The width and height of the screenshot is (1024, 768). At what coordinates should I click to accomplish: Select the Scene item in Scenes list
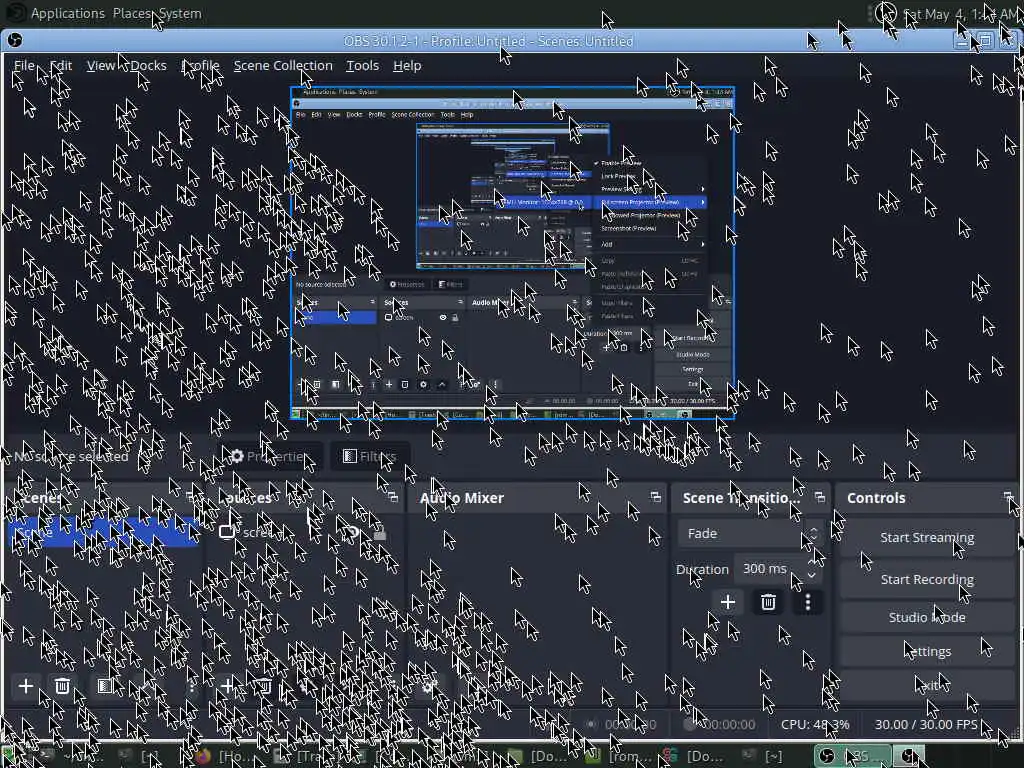click(x=103, y=532)
